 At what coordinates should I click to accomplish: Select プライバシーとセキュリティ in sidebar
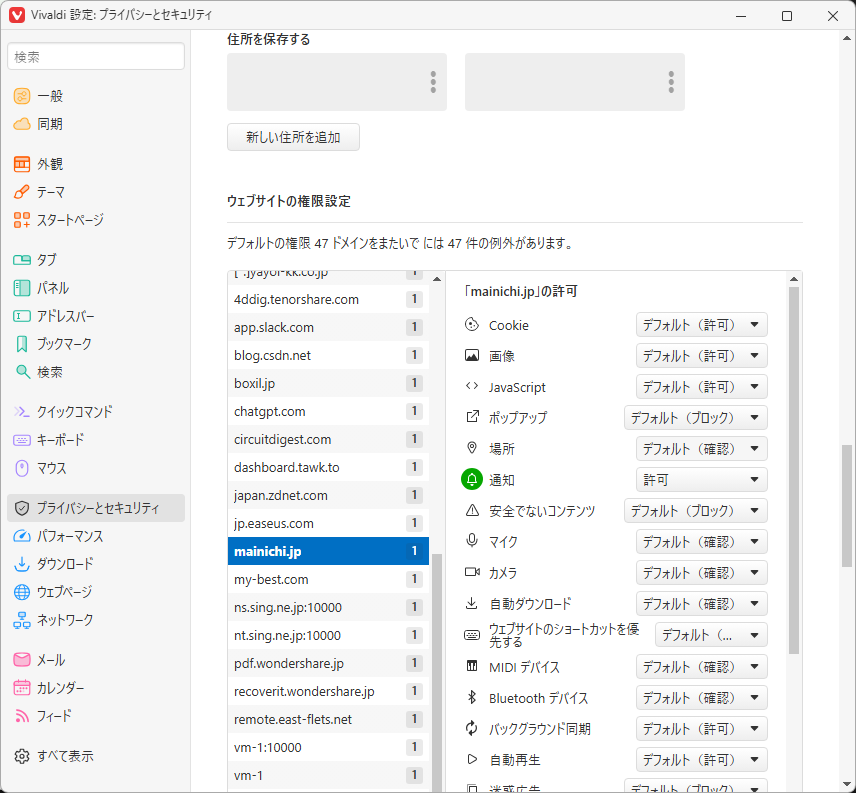click(x=96, y=508)
